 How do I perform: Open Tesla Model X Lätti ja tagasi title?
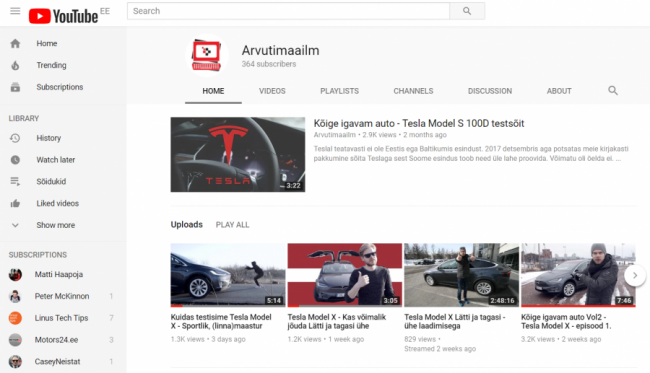click(455, 322)
